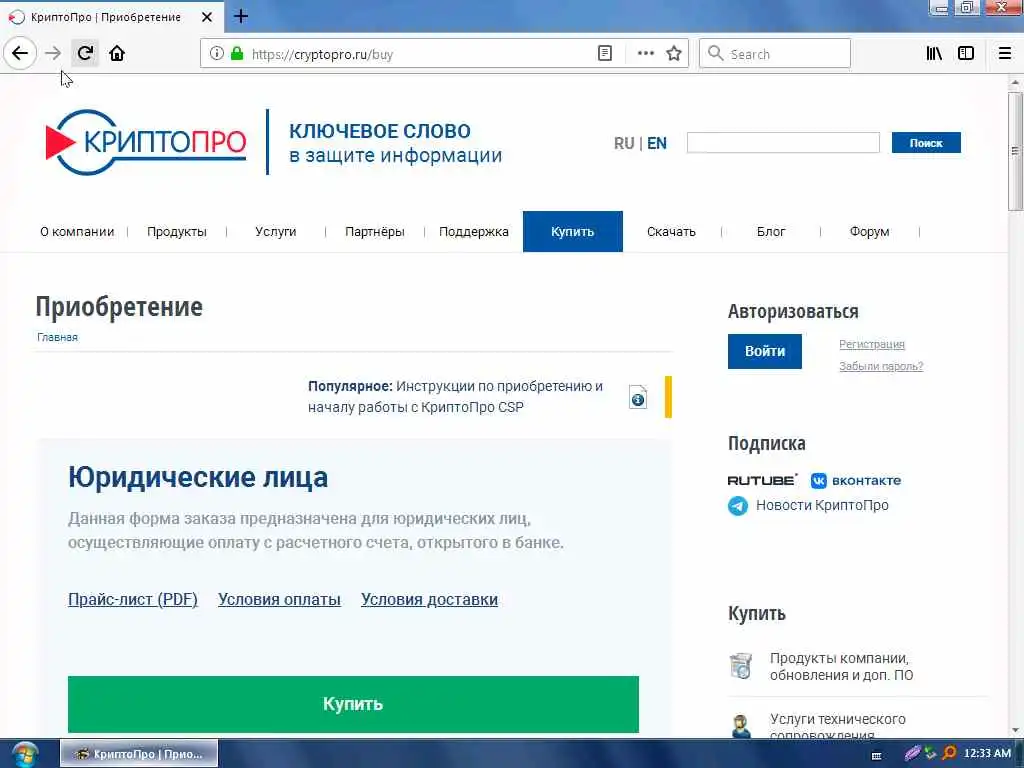1024x768 pixels.
Task: Open the RUTUBE subscription logo
Action: (x=762, y=480)
